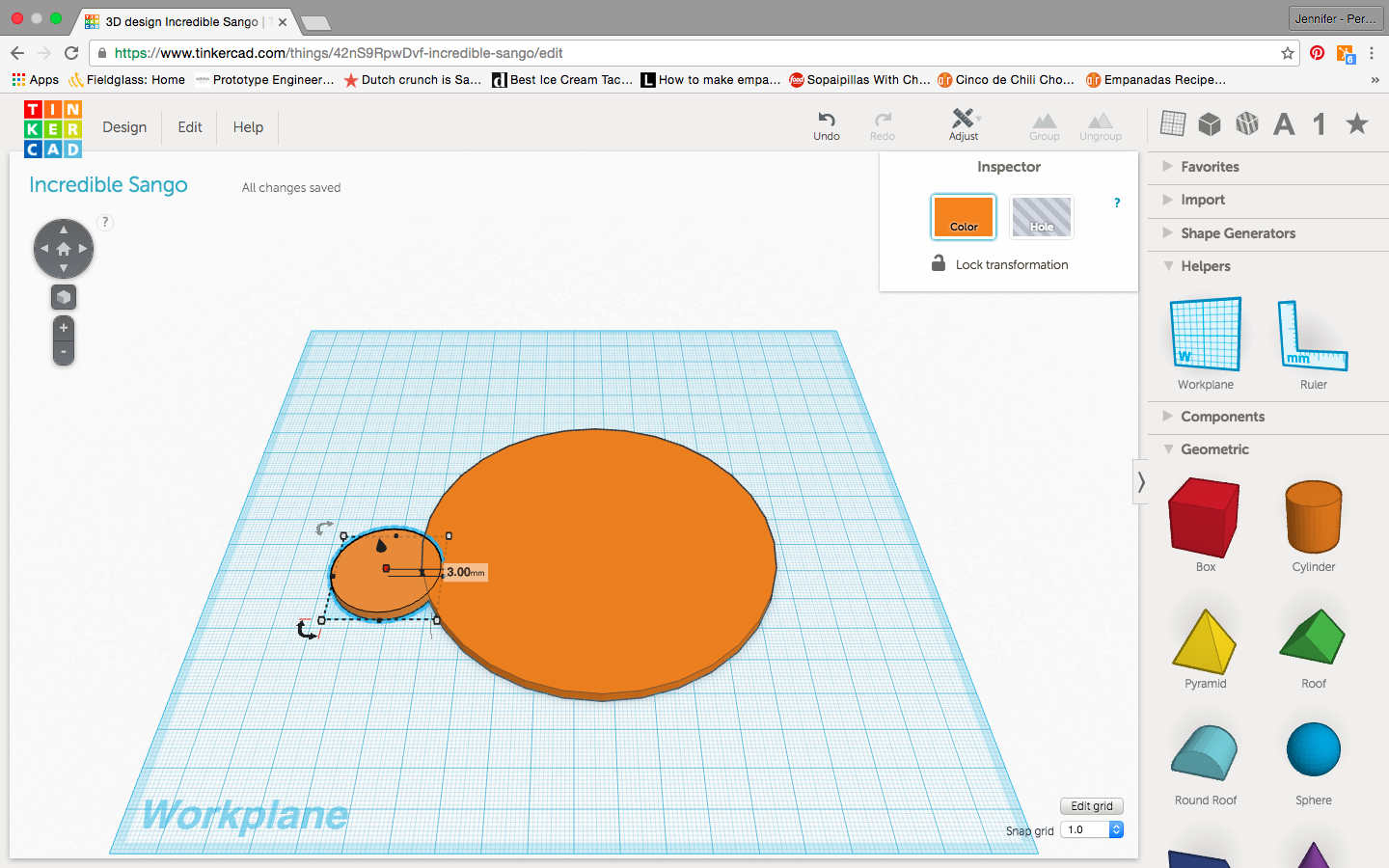
Task: Open the Edit menu
Action: tap(190, 127)
